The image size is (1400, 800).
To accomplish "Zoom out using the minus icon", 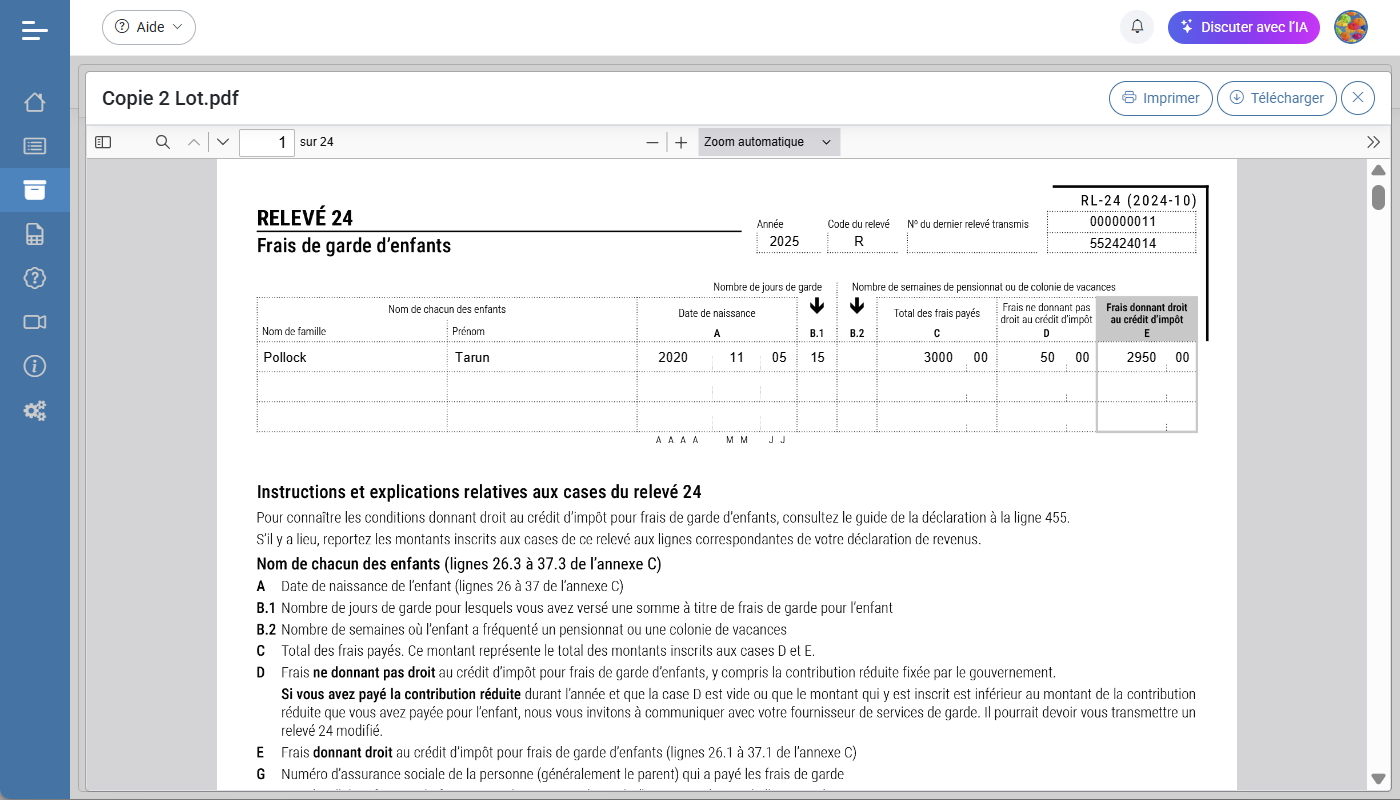I will pyautogui.click(x=652, y=142).
